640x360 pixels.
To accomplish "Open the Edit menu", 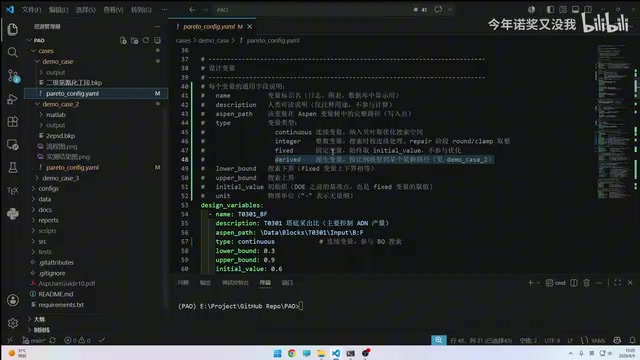I will [x=58, y=9].
